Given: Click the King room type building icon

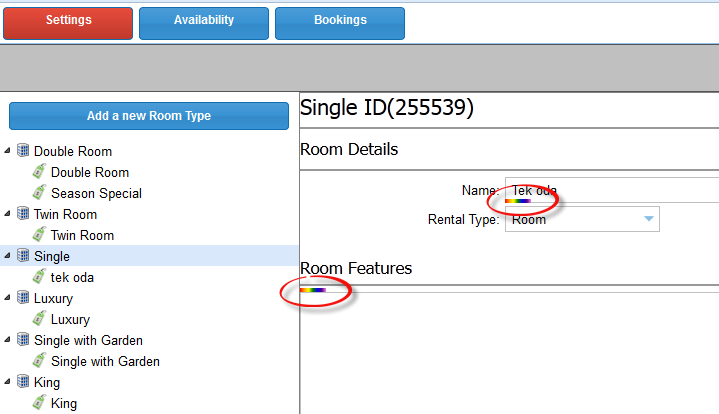Looking at the screenshot, I should tap(23, 382).
